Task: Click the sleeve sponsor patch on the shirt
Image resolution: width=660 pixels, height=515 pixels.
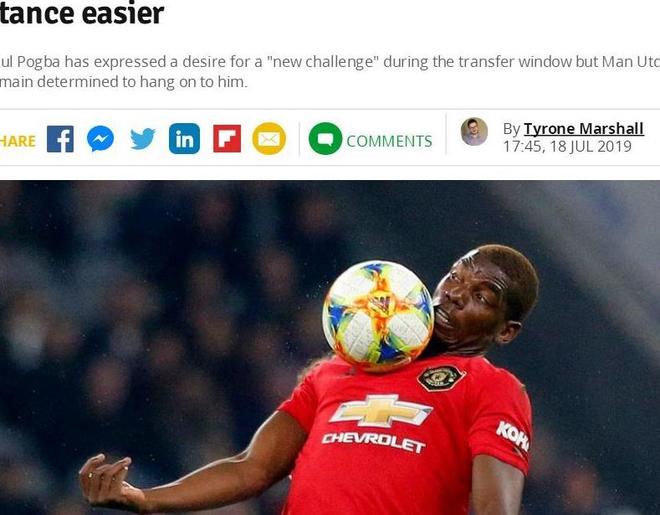Action: click(513, 435)
